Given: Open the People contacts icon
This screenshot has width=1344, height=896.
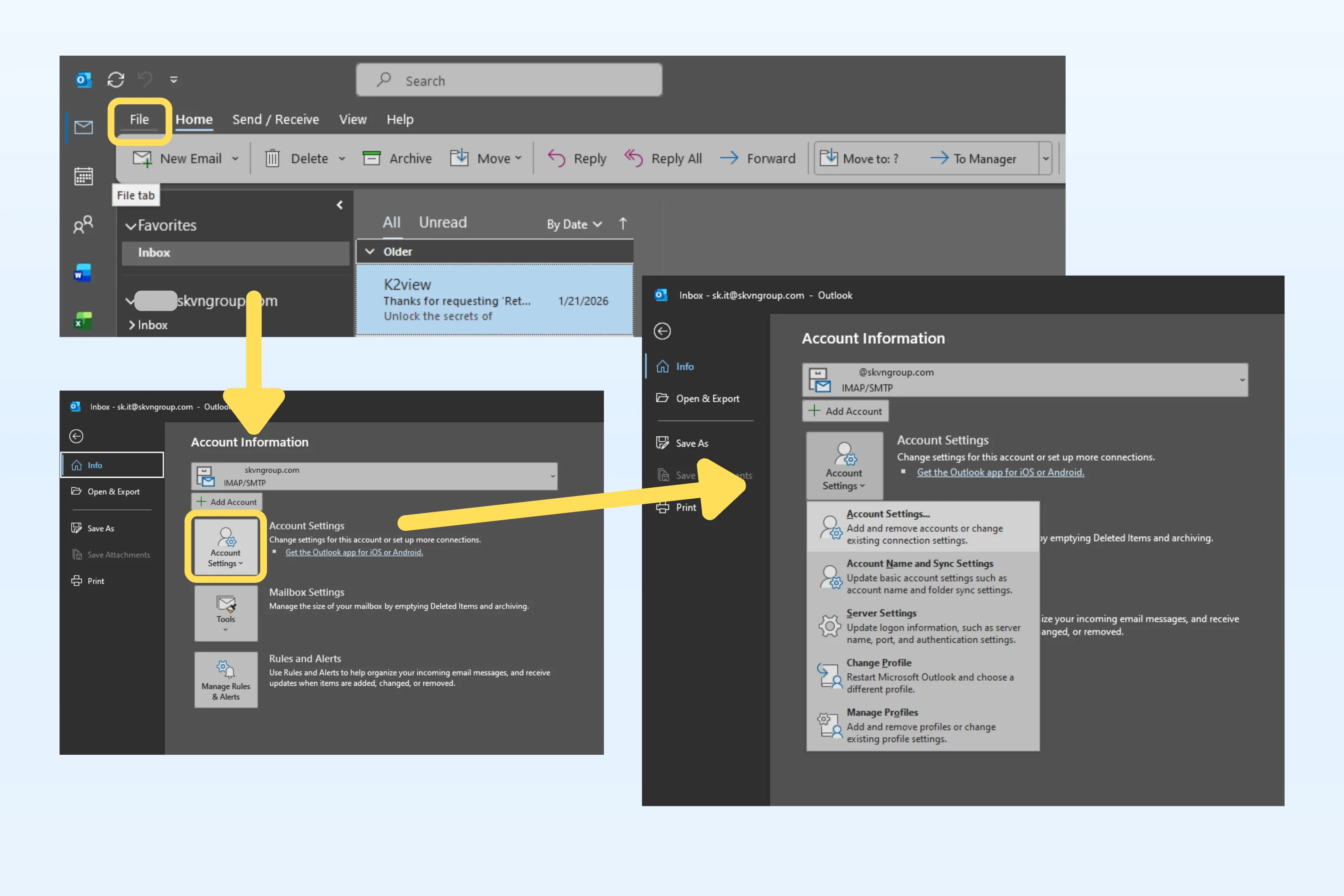Looking at the screenshot, I should pyautogui.click(x=83, y=224).
